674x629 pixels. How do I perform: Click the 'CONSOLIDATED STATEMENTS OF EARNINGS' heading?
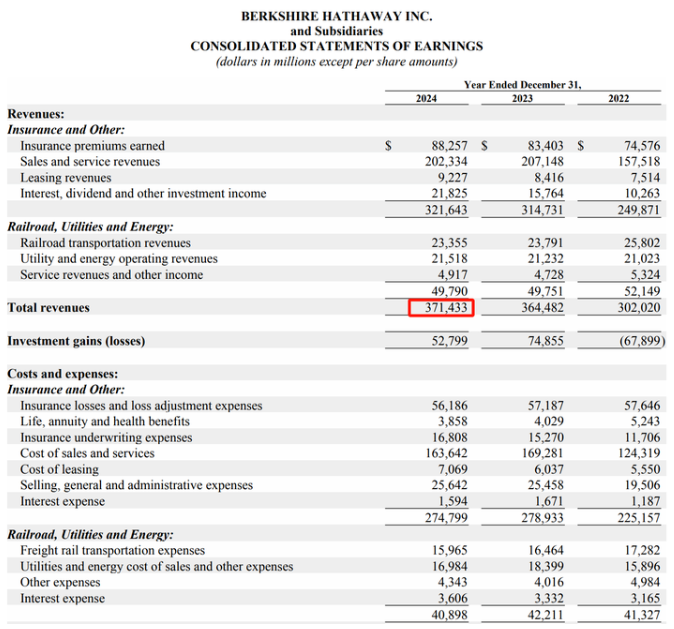[x=337, y=46]
